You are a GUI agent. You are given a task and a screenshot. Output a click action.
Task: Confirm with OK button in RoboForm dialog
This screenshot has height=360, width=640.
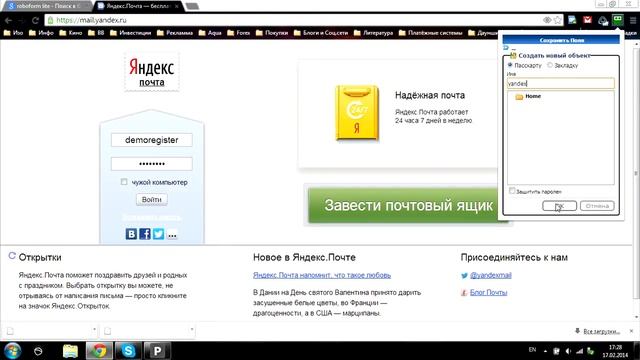pyautogui.click(x=559, y=206)
